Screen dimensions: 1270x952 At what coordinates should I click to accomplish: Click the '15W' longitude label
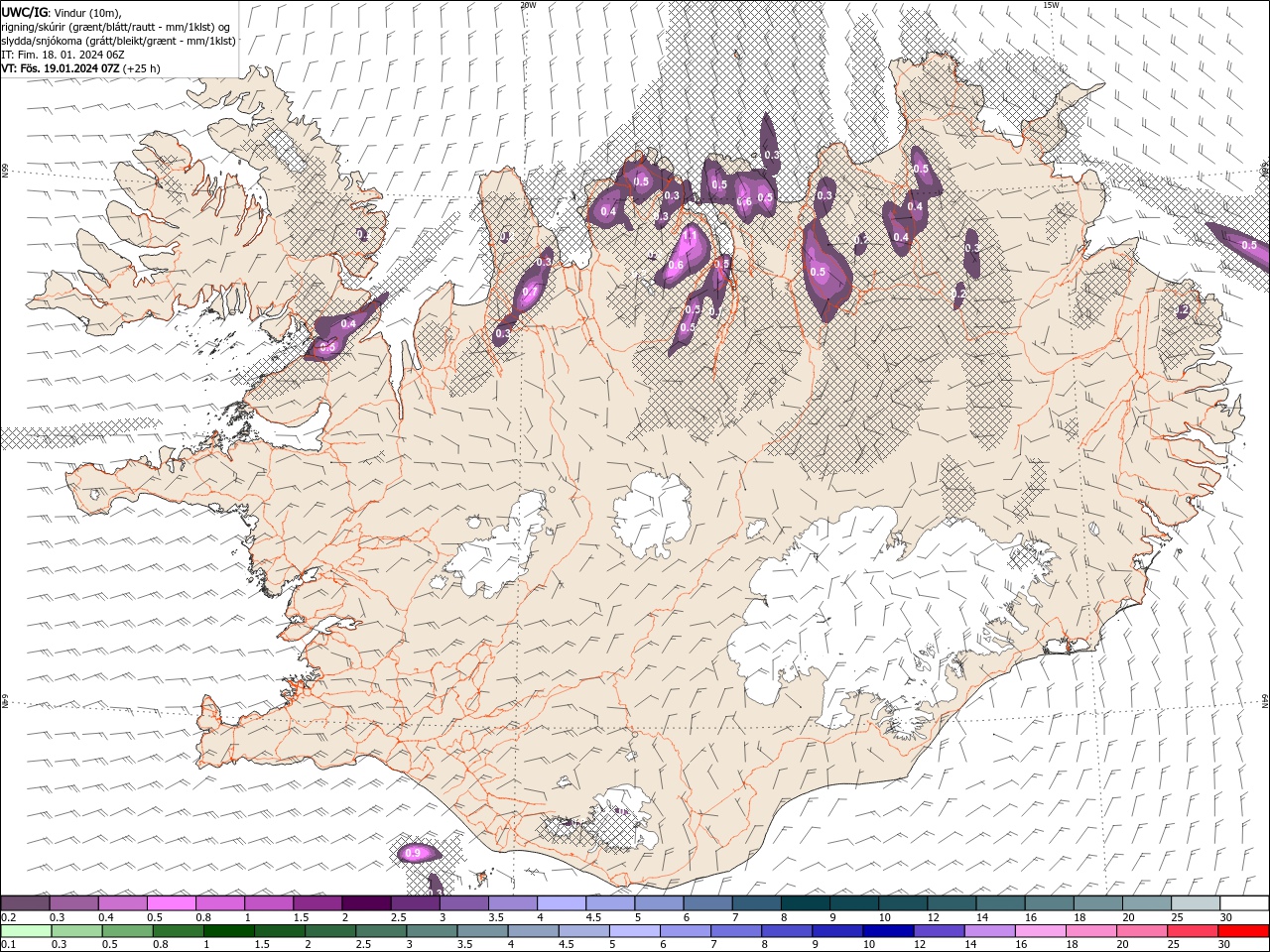coord(1052,5)
